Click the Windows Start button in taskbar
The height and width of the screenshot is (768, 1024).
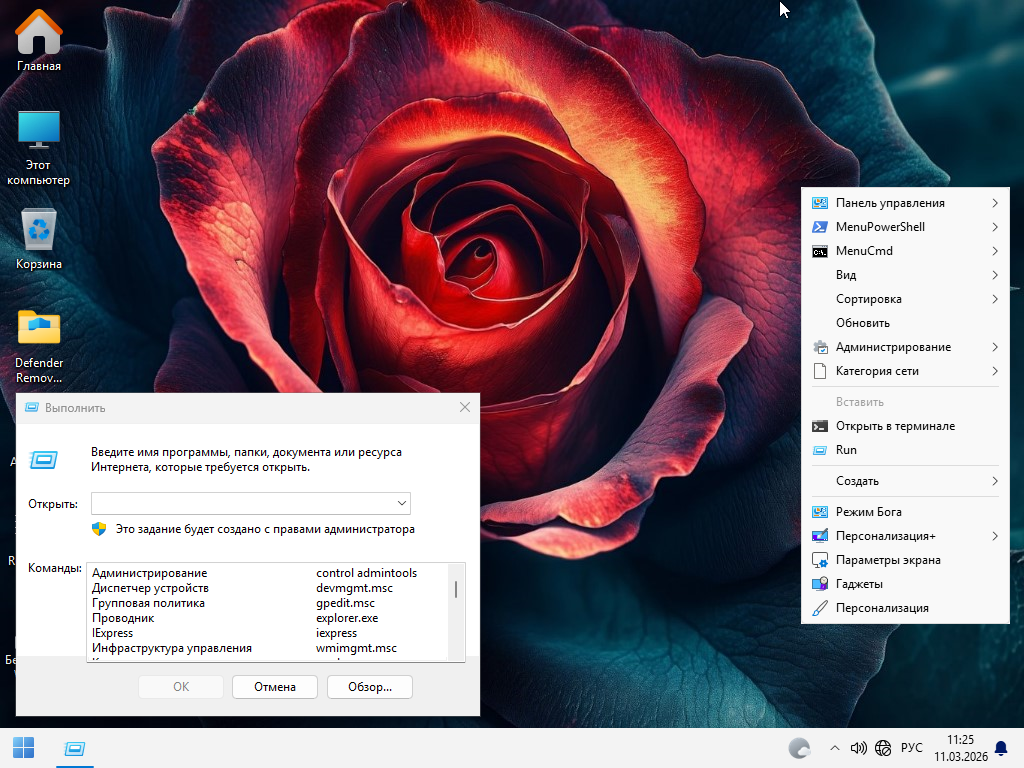(23, 748)
